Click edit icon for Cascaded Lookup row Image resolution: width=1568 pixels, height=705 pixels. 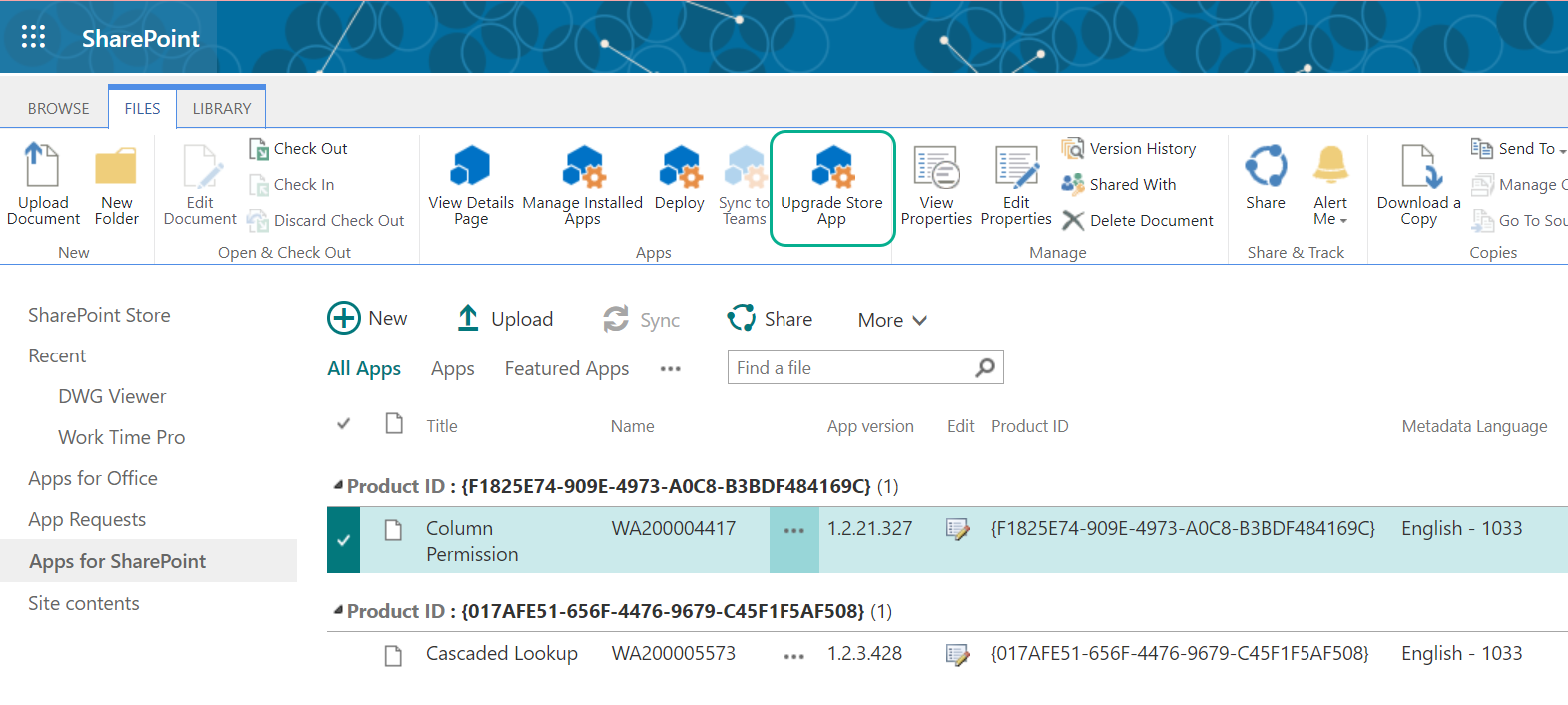click(958, 654)
